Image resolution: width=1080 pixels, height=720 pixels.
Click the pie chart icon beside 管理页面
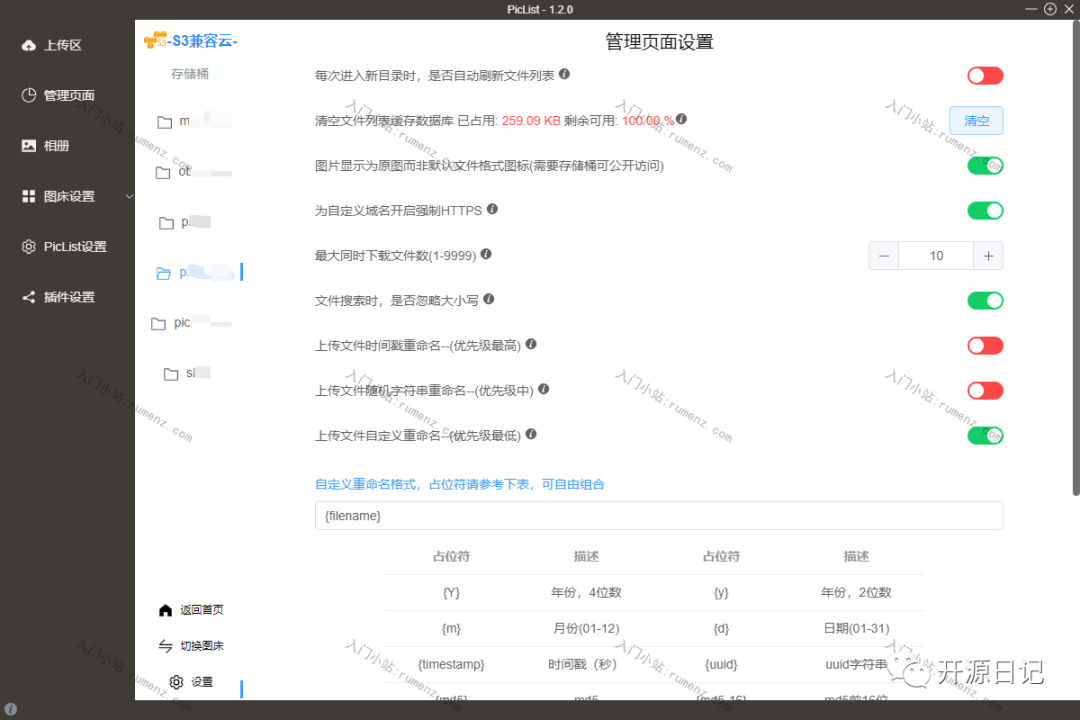[28, 95]
